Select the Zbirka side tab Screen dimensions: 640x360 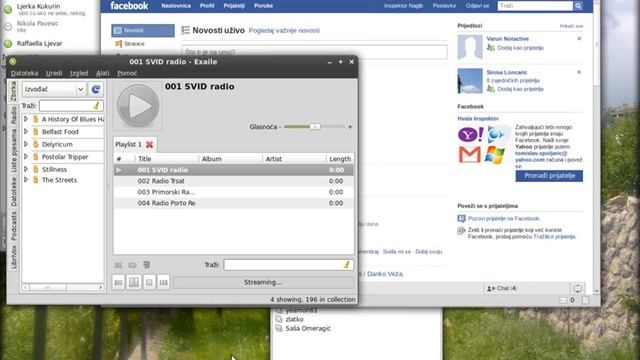pos(13,91)
